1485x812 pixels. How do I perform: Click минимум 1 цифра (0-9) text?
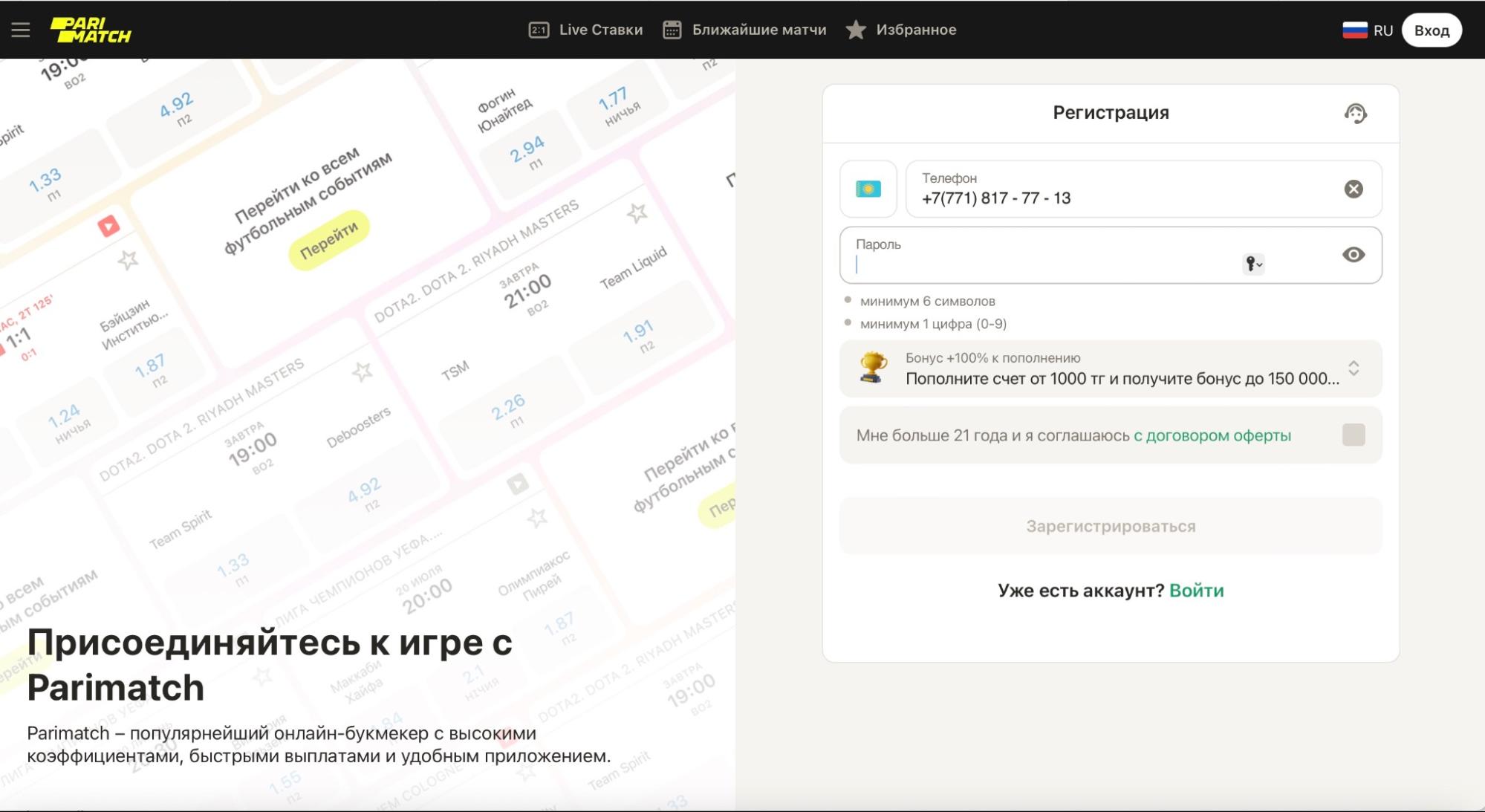click(x=933, y=324)
